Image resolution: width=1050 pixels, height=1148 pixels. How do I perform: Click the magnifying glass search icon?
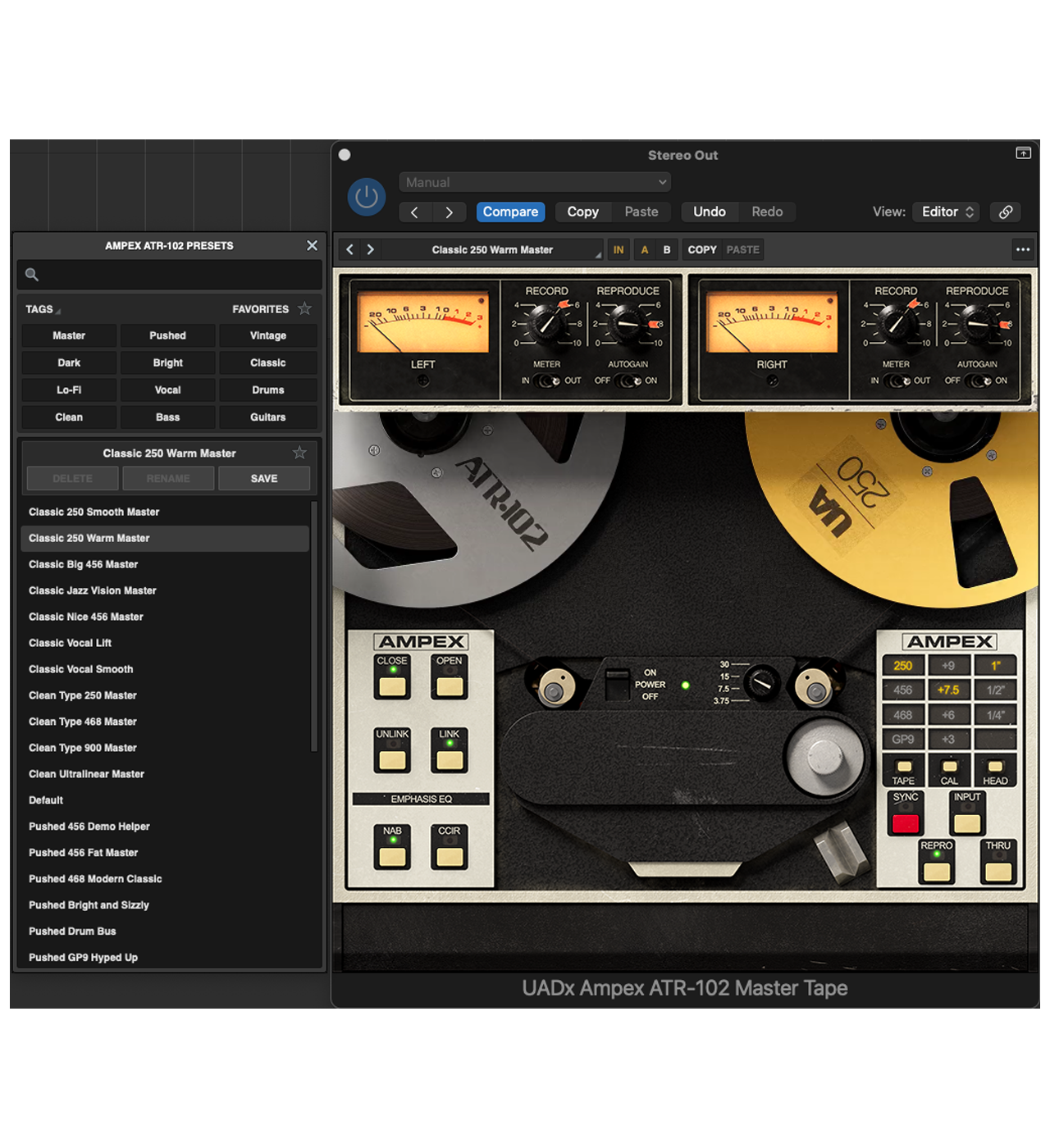32,275
